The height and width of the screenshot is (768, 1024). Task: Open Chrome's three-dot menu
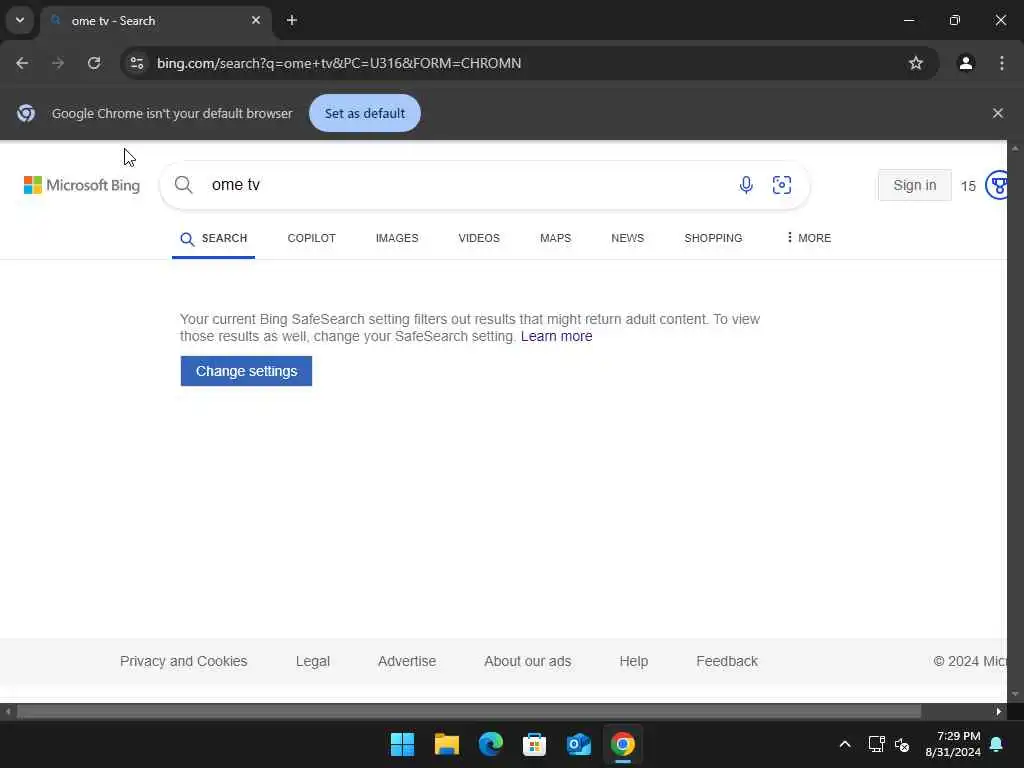pos(1002,63)
